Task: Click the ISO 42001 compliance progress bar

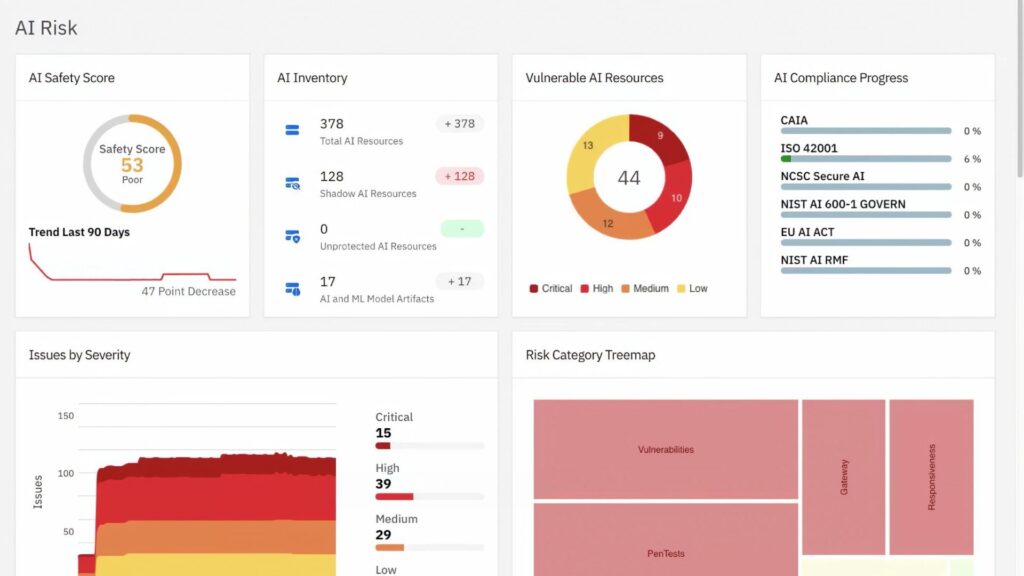Action: pos(865,158)
